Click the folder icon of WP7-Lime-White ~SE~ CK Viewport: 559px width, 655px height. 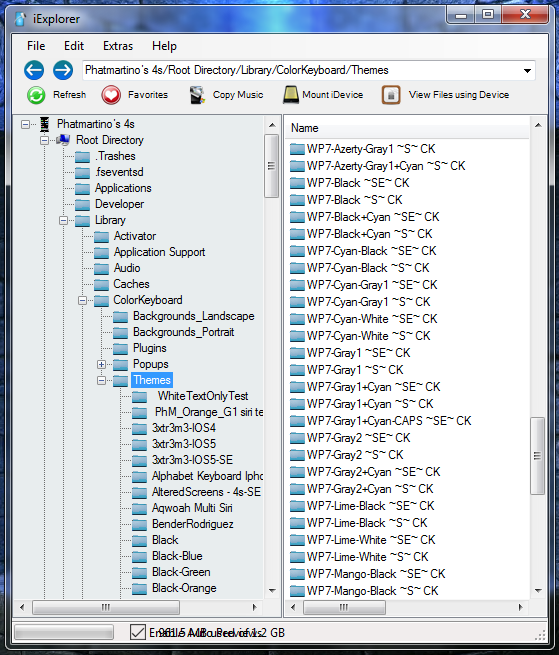click(x=297, y=540)
